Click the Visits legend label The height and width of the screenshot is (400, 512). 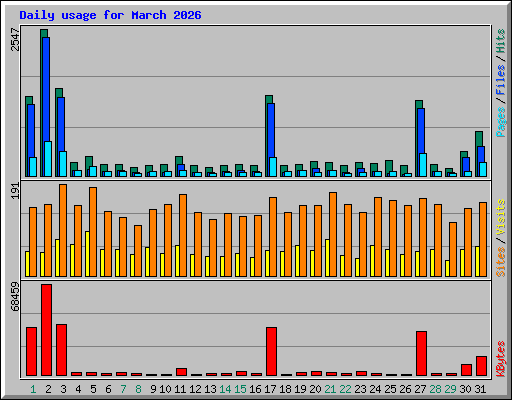click(x=501, y=217)
